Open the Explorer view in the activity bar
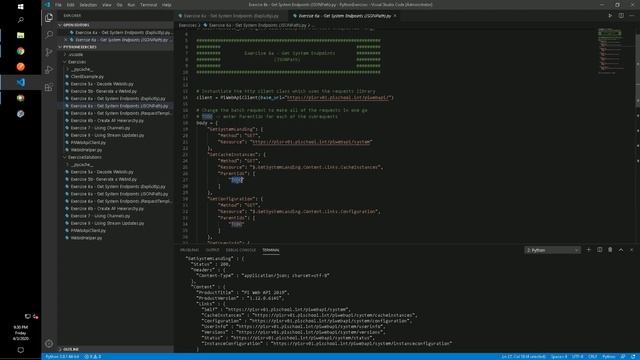 (49, 18)
